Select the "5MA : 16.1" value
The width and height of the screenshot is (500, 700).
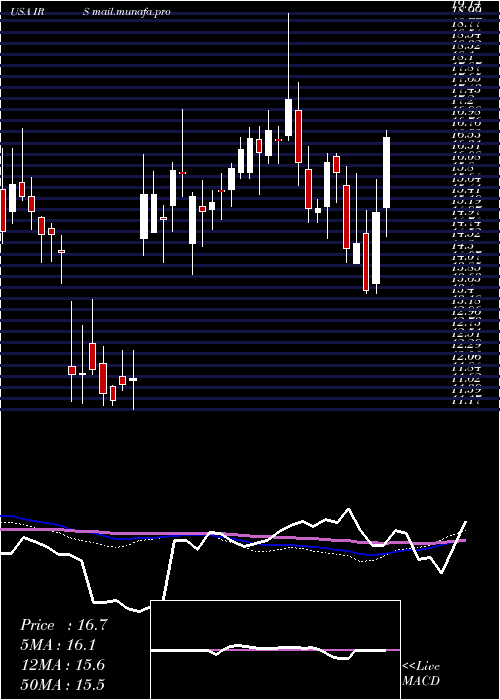[58, 645]
